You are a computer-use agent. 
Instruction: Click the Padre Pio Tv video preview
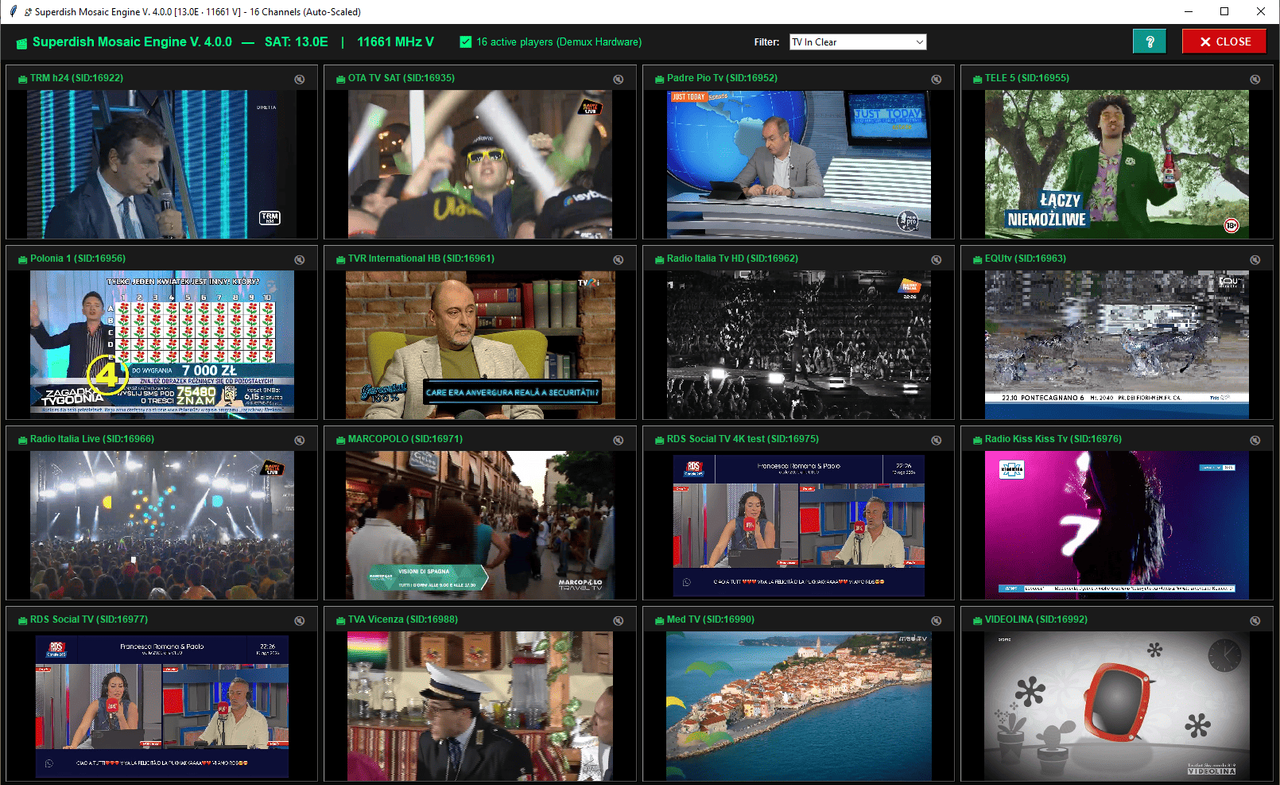(x=799, y=164)
